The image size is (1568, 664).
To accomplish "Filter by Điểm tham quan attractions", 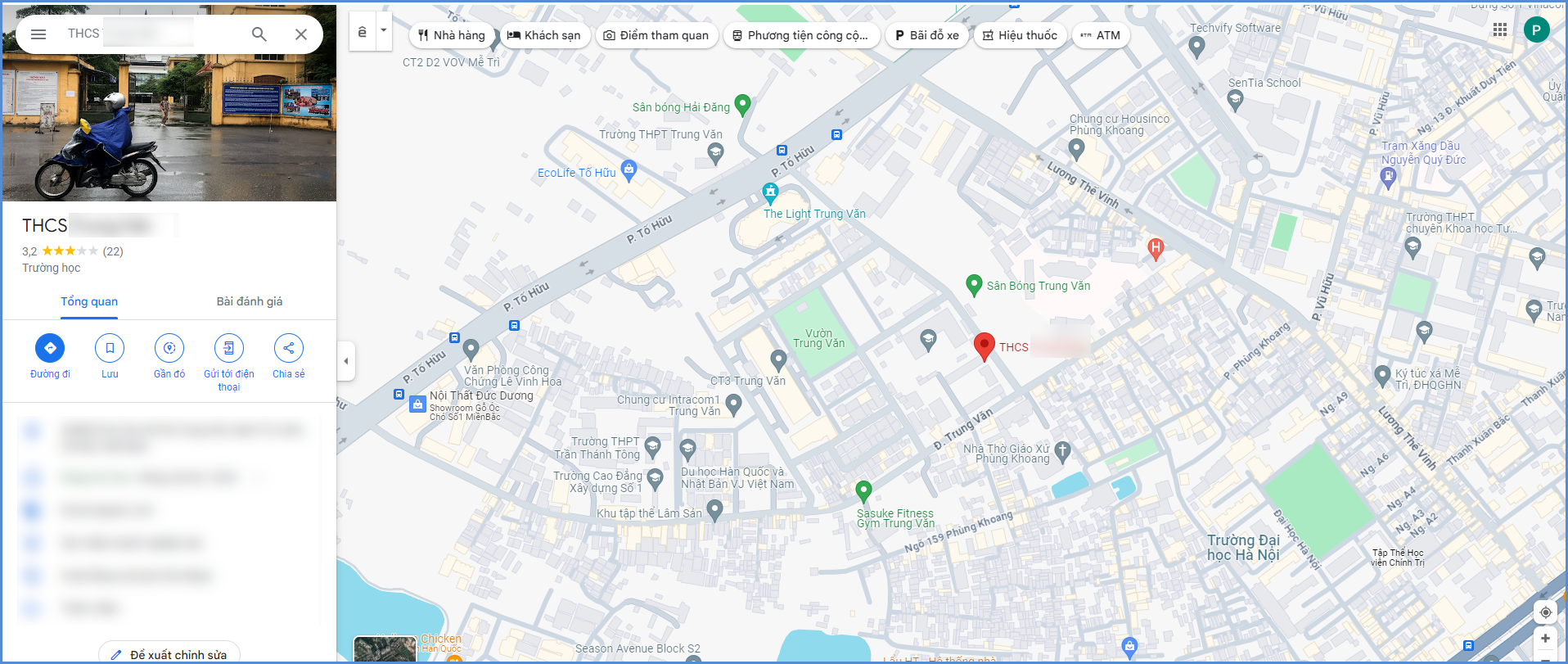I will pos(656,35).
